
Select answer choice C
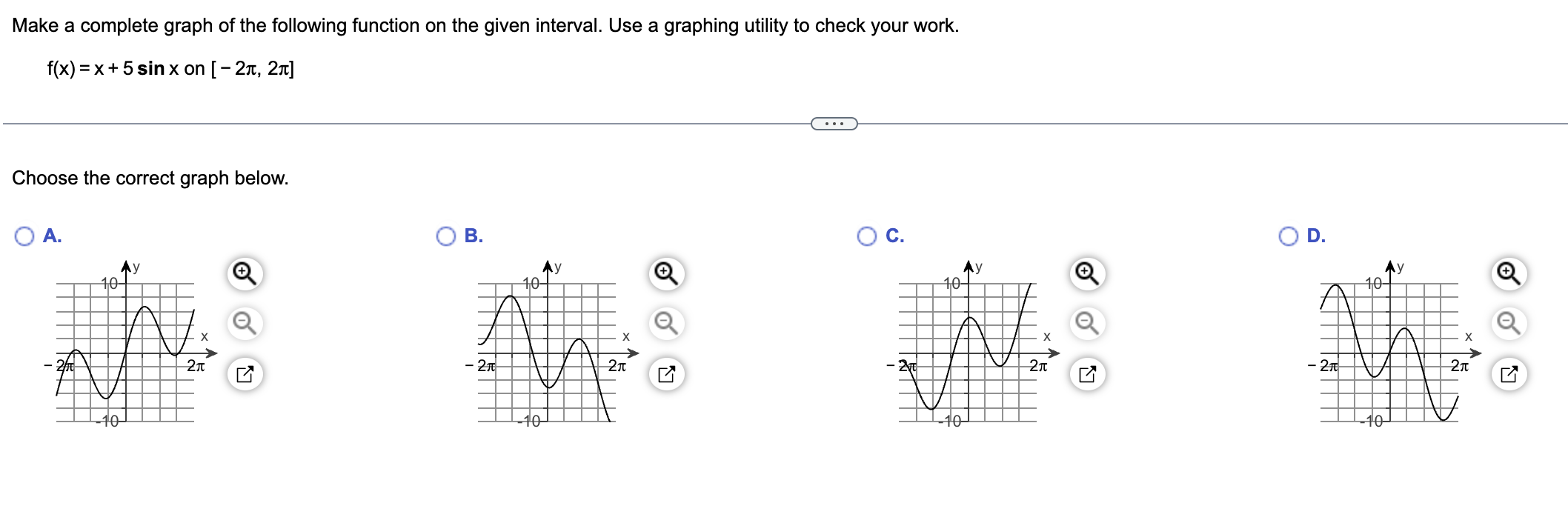click(x=867, y=237)
